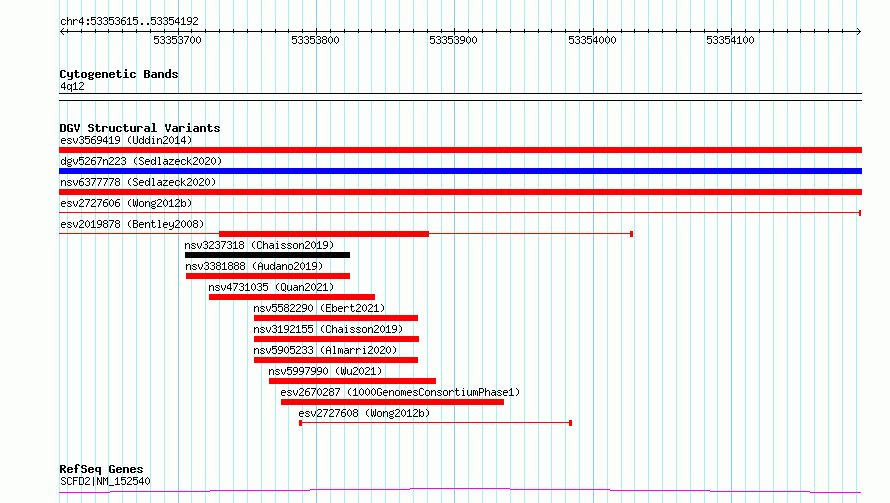Click the esv3569419 (Uddin2014) variant label
The height and width of the screenshot is (503, 890).
pos(126,140)
